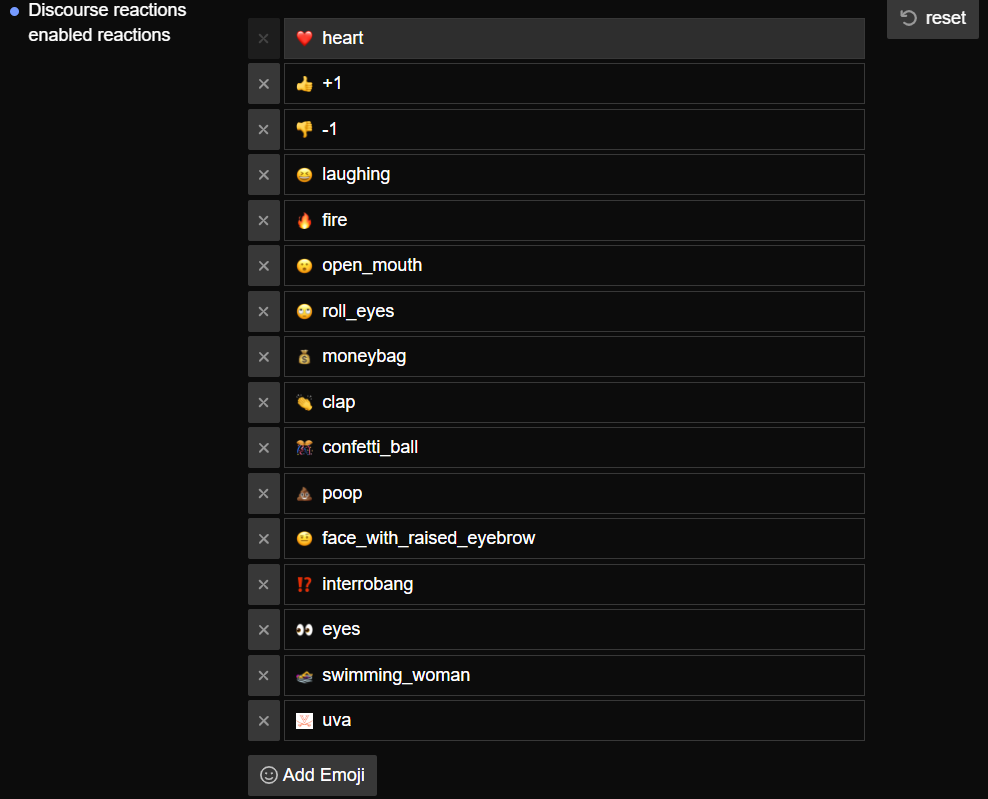
Task: Select the open_mouth reaction row
Action: 574,265
